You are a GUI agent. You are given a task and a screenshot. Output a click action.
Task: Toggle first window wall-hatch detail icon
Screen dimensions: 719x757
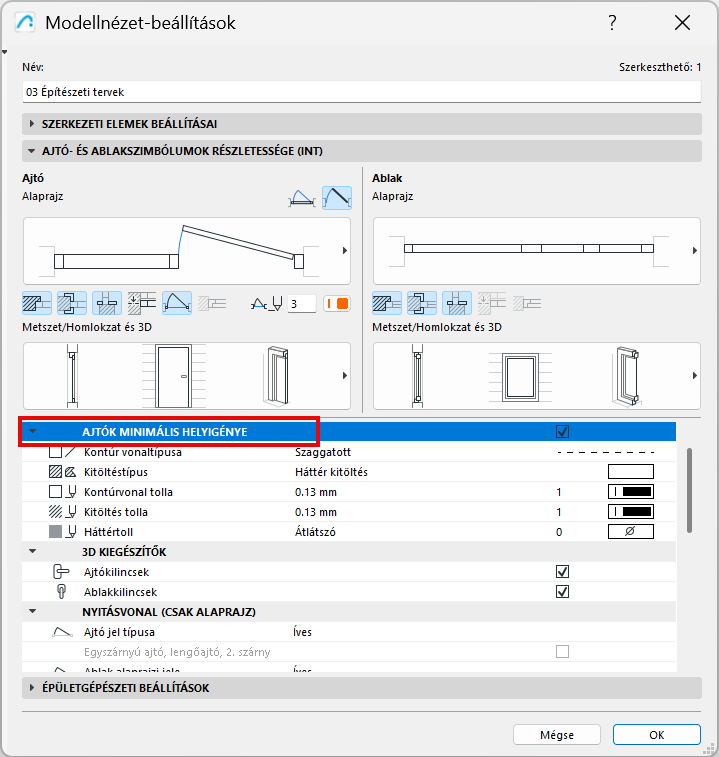387,303
